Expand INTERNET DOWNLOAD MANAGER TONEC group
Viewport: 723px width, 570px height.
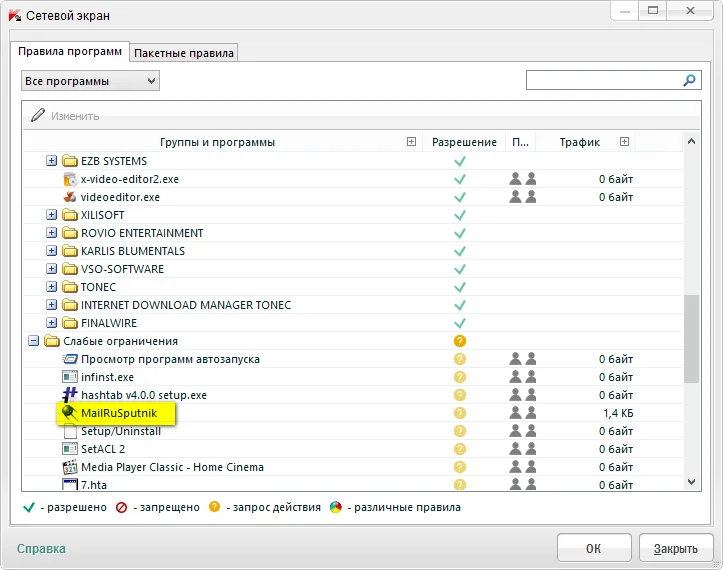52,305
